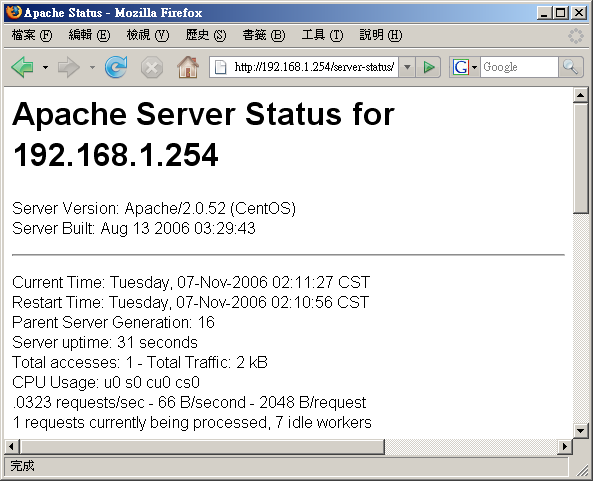This screenshot has width=593, height=481.
Task: Click the address bar URL field
Action: pos(314,67)
